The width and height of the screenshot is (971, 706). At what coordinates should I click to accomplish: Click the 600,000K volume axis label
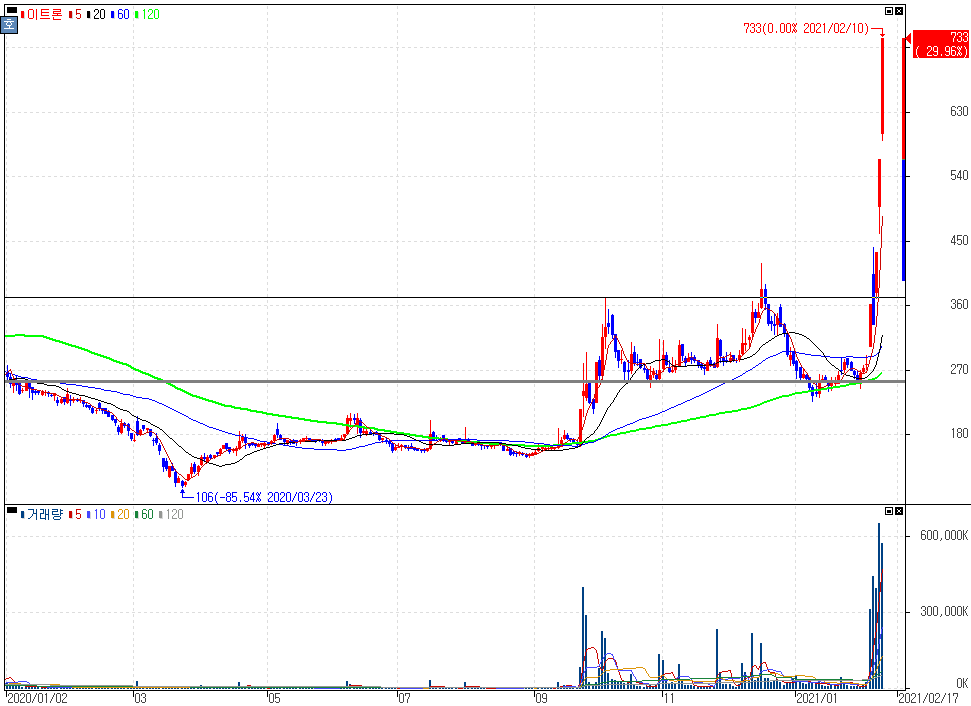click(x=944, y=536)
